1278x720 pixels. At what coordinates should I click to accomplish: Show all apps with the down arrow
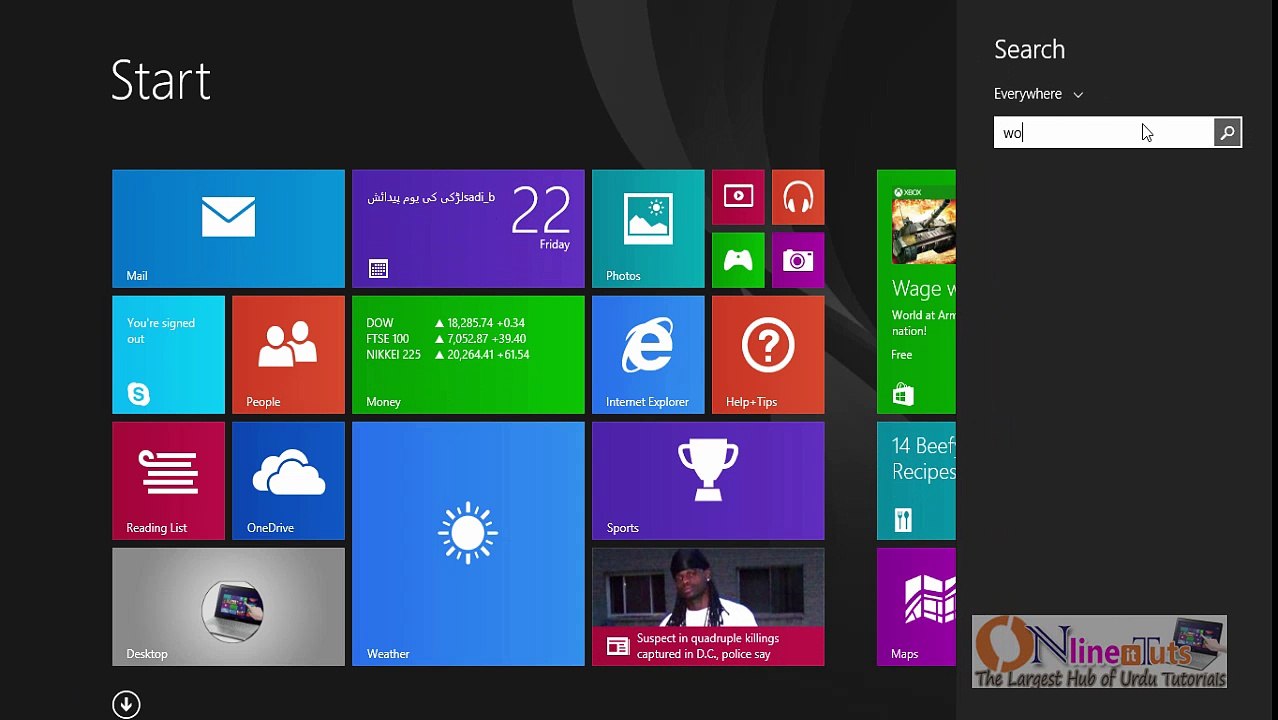(126, 704)
